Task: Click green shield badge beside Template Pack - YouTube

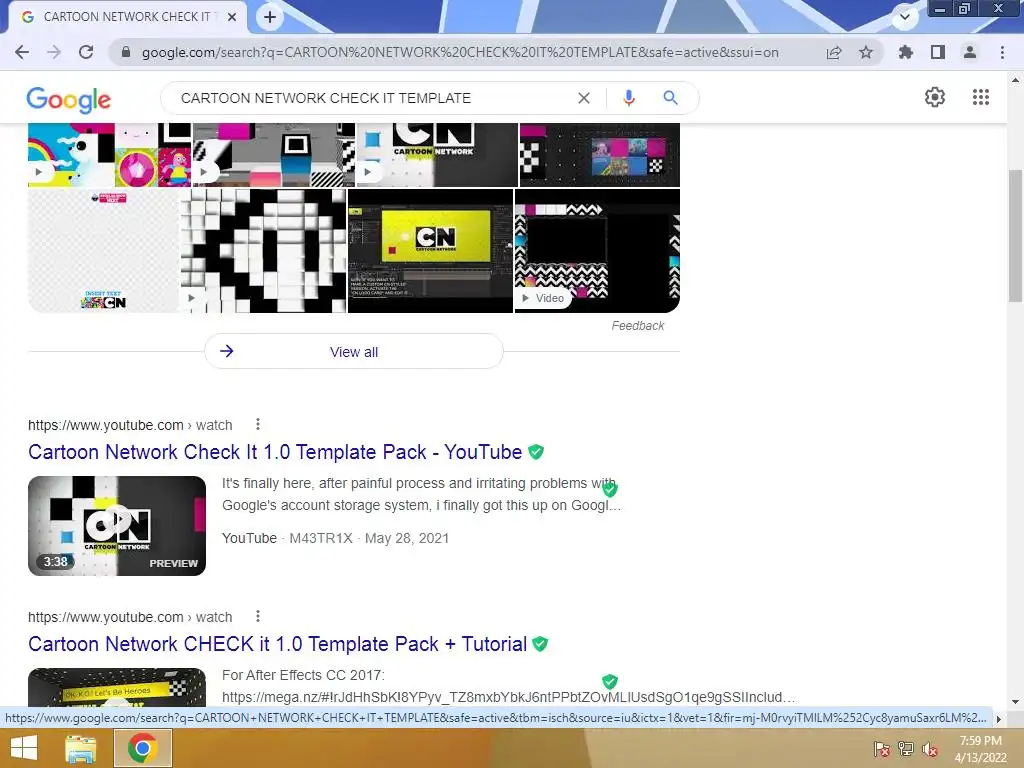Action: coord(536,452)
